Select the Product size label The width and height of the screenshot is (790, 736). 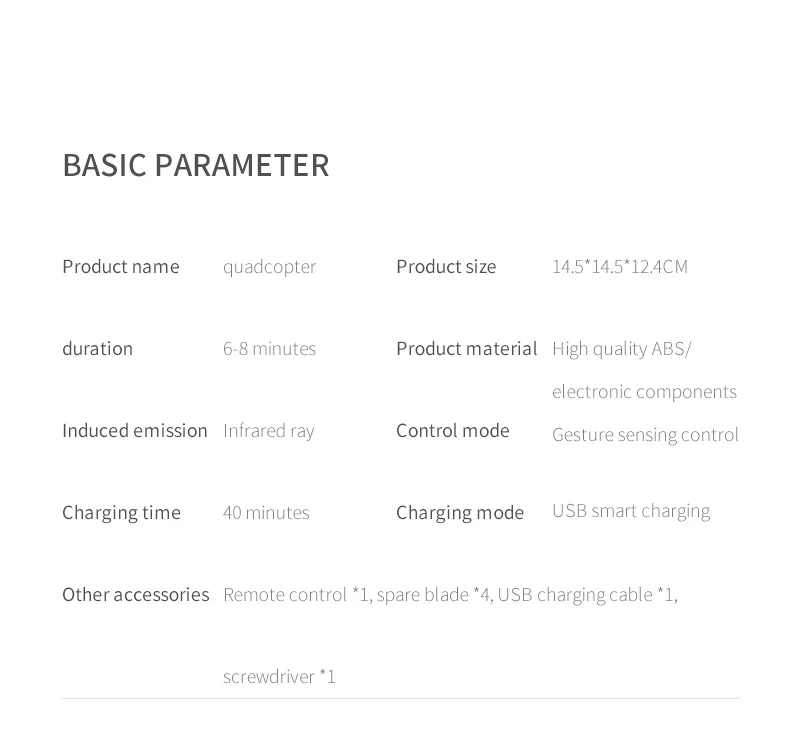(446, 266)
